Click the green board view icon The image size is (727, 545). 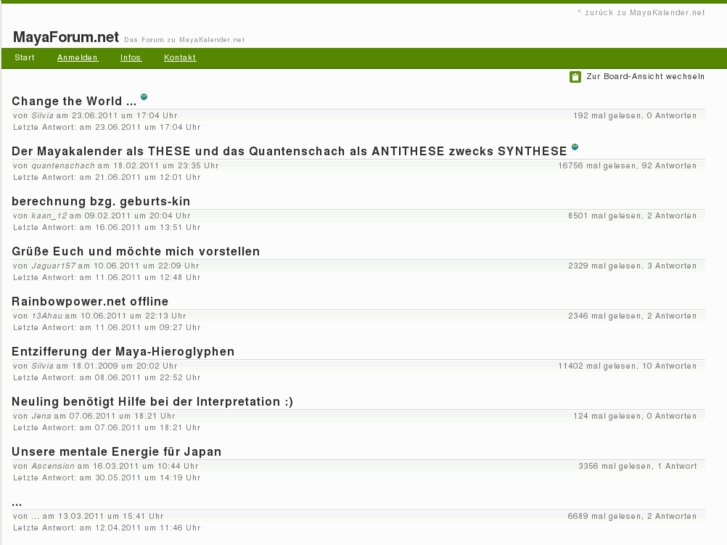[575, 77]
